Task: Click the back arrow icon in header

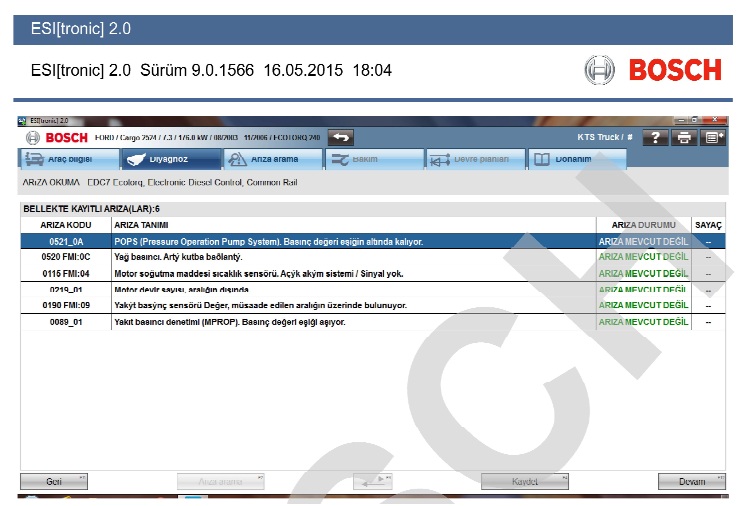Action: click(x=341, y=137)
